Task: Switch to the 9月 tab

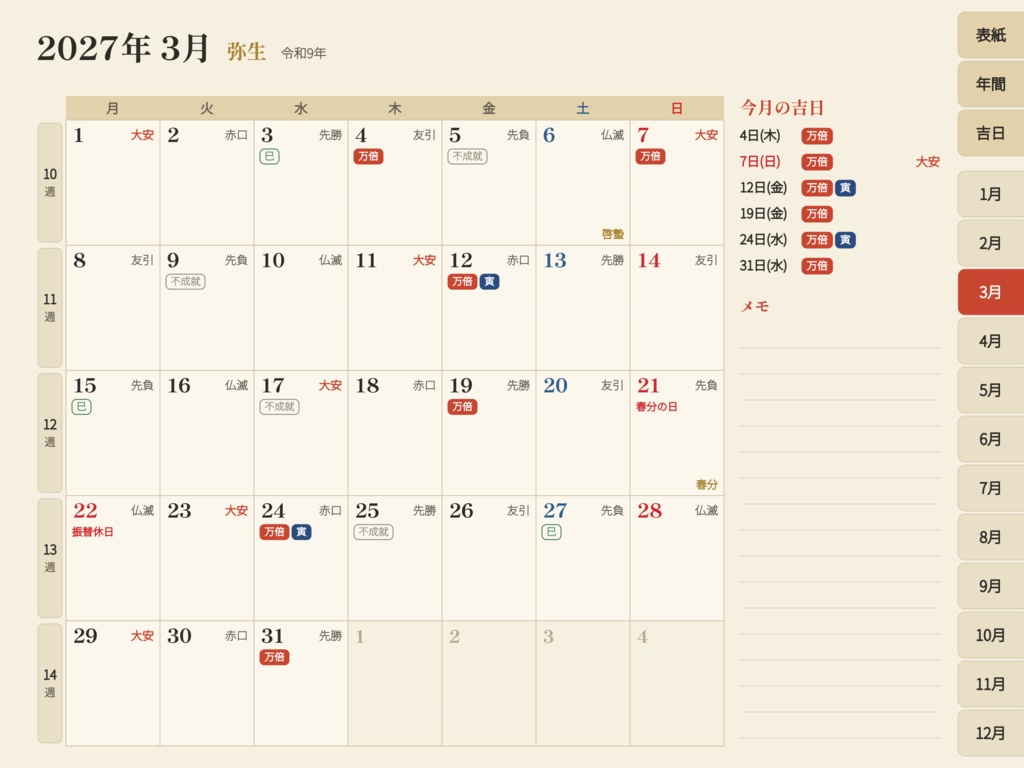Action: pos(990,586)
